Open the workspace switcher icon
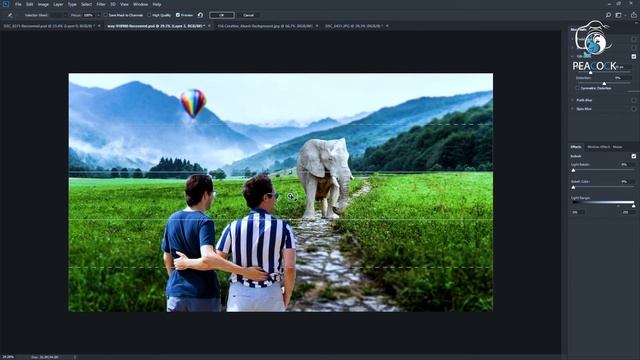The height and width of the screenshot is (360, 640). click(619, 15)
